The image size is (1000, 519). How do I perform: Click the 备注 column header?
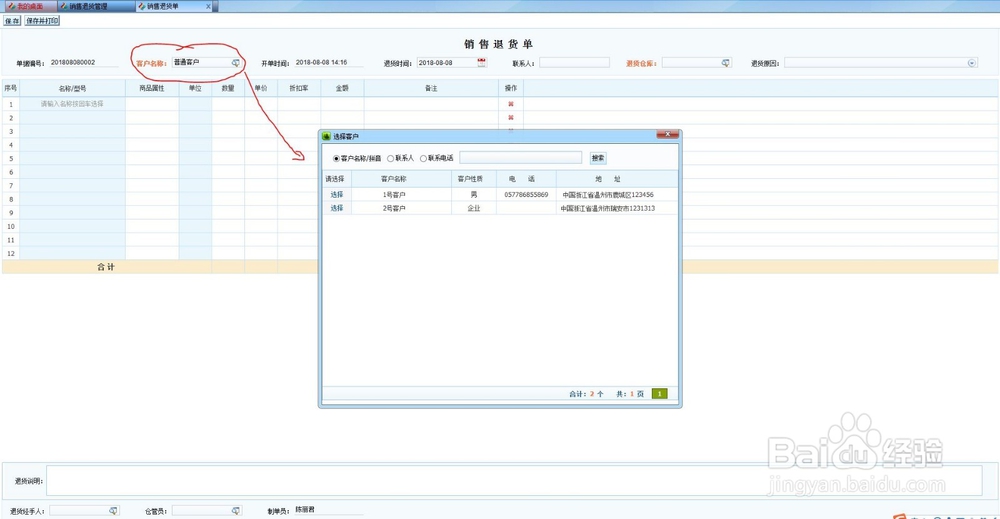click(x=431, y=88)
